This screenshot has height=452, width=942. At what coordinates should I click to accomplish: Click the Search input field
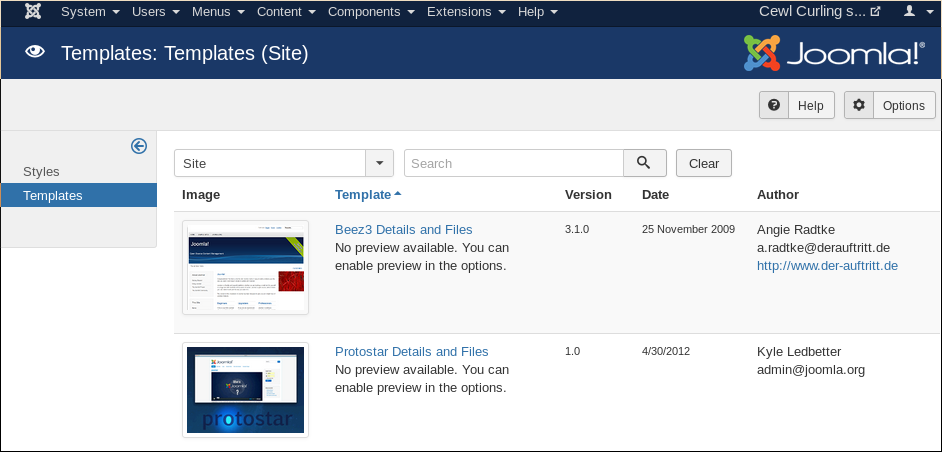pos(513,163)
